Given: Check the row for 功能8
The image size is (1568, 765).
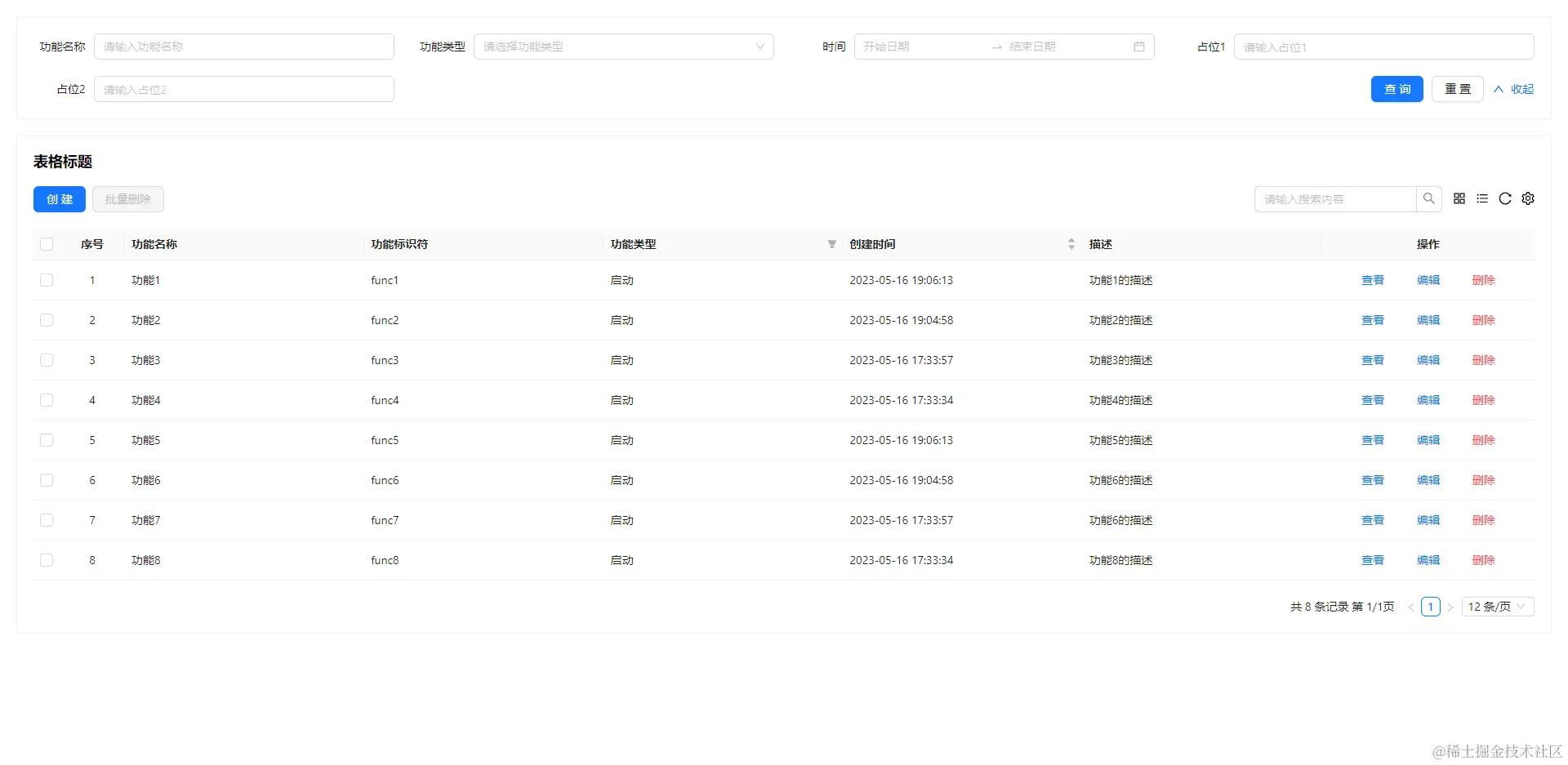Looking at the screenshot, I should [47, 560].
